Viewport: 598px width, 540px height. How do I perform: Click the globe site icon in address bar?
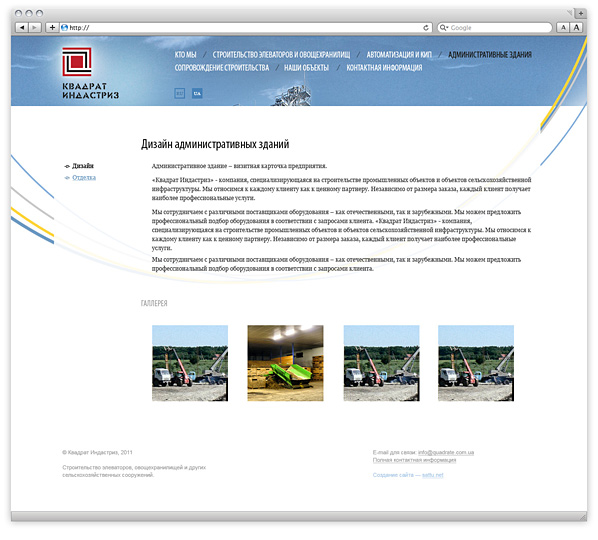tap(64, 27)
